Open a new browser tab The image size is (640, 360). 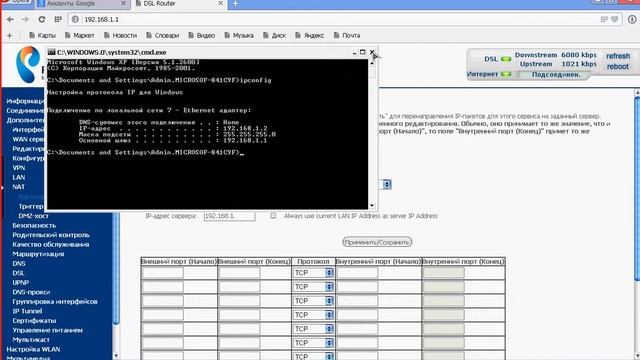[x=236, y=3]
